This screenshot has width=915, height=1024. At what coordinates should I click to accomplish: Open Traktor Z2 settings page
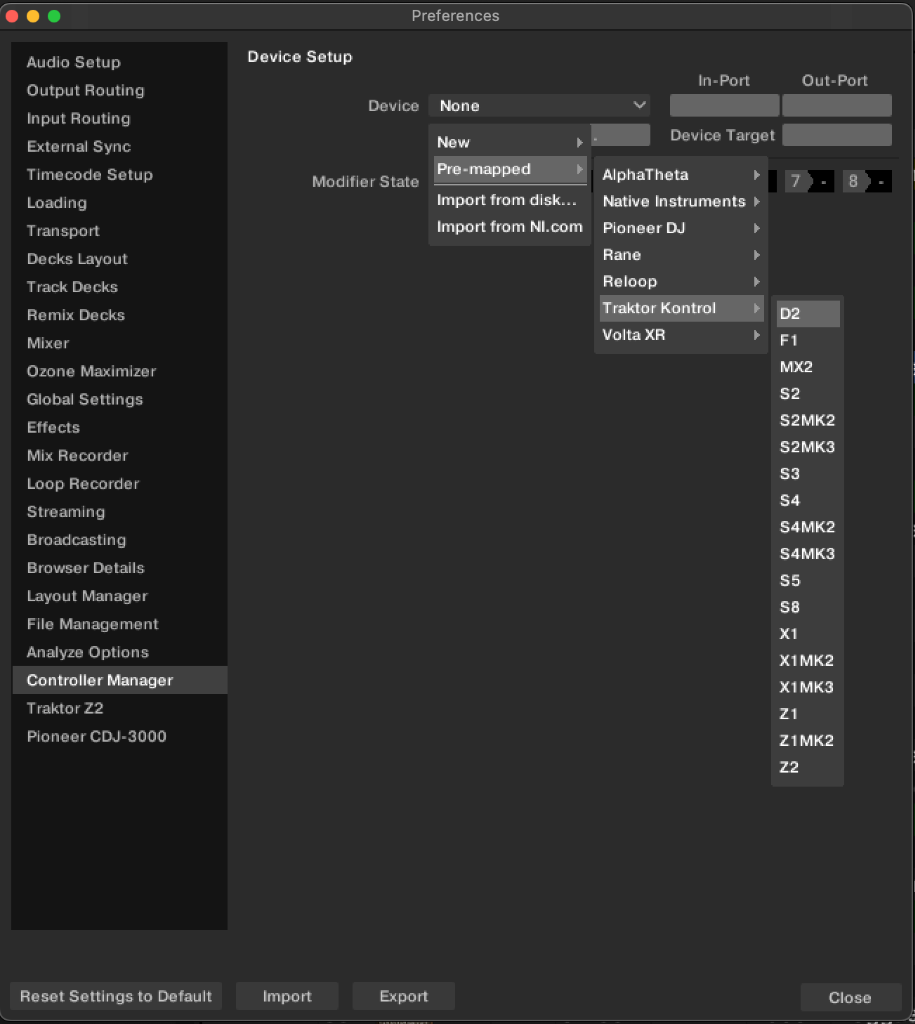coord(120,708)
